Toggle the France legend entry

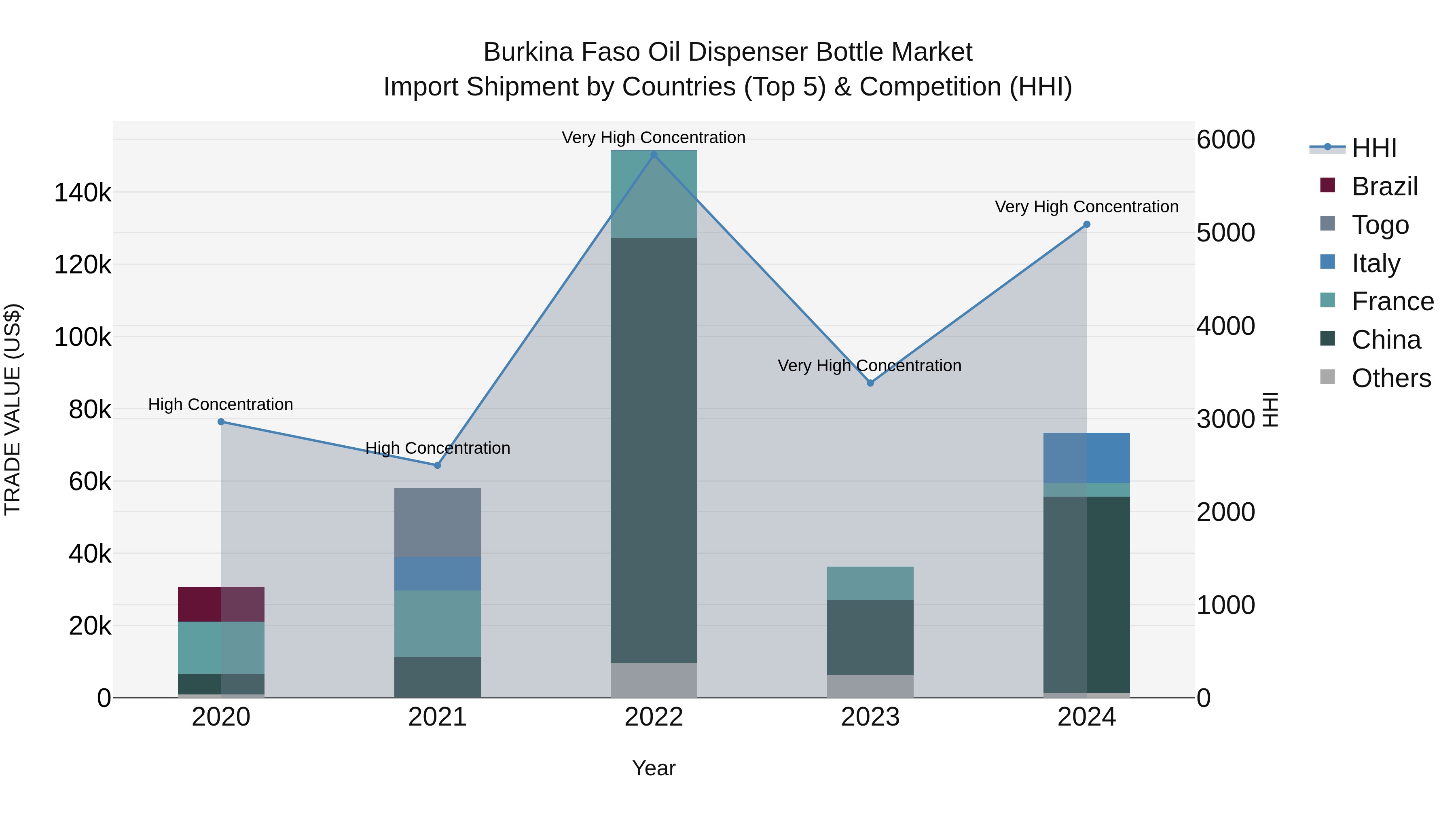click(x=1376, y=301)
